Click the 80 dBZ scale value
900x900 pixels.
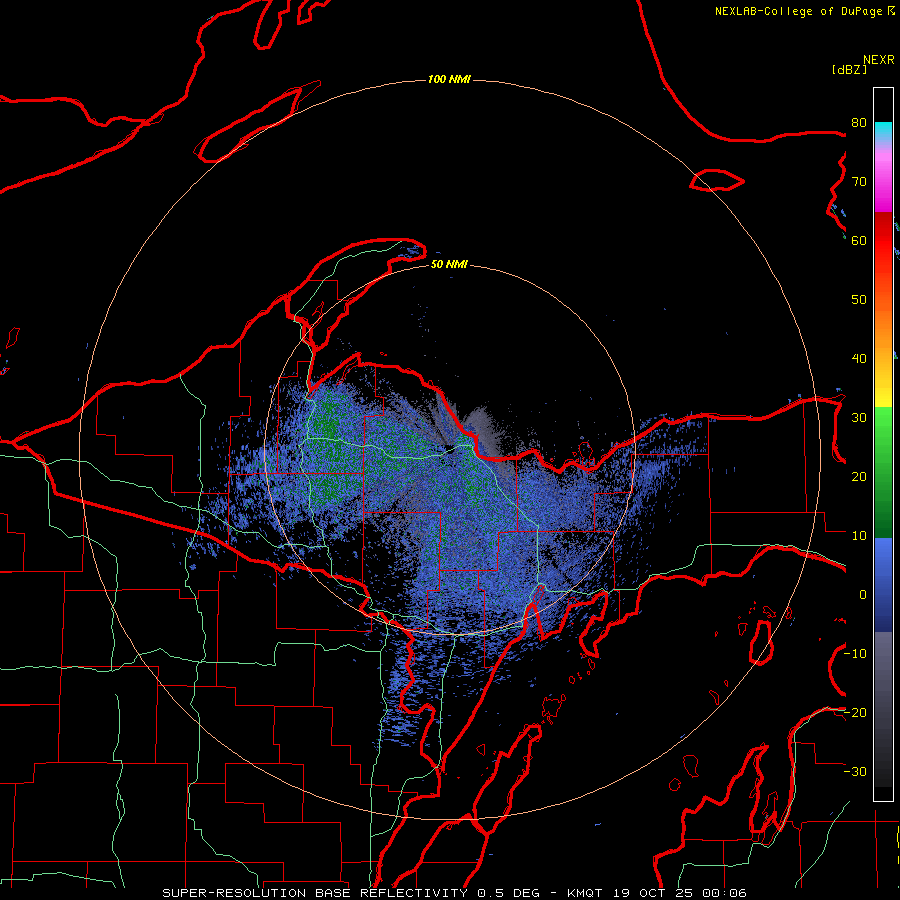point(859,122)
